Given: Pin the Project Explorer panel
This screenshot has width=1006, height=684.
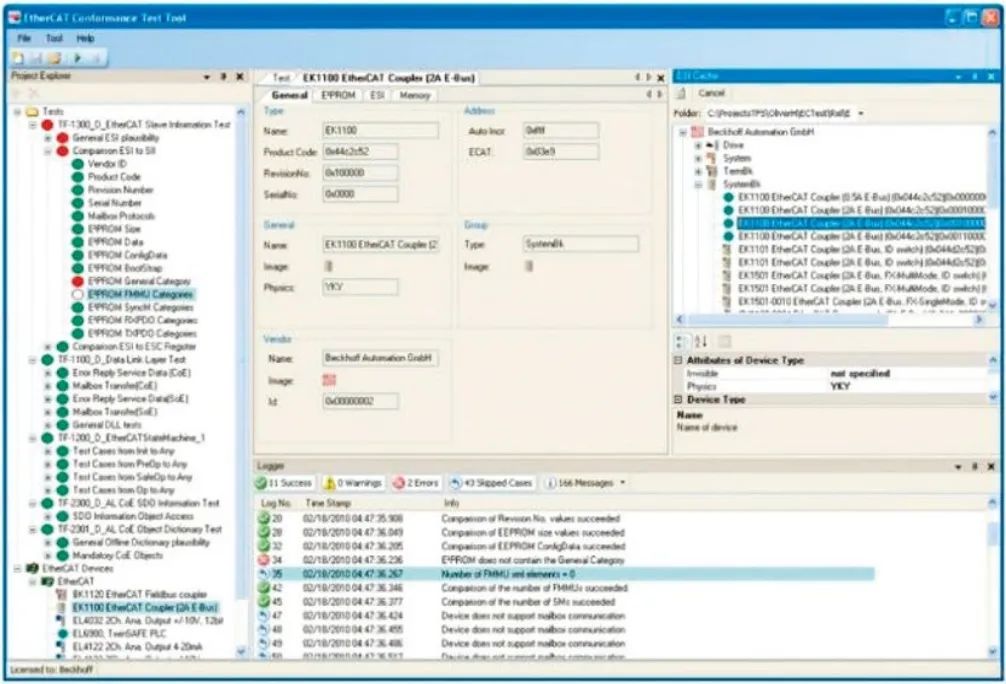Looking at the screenshot, I should tap(224, 76).
